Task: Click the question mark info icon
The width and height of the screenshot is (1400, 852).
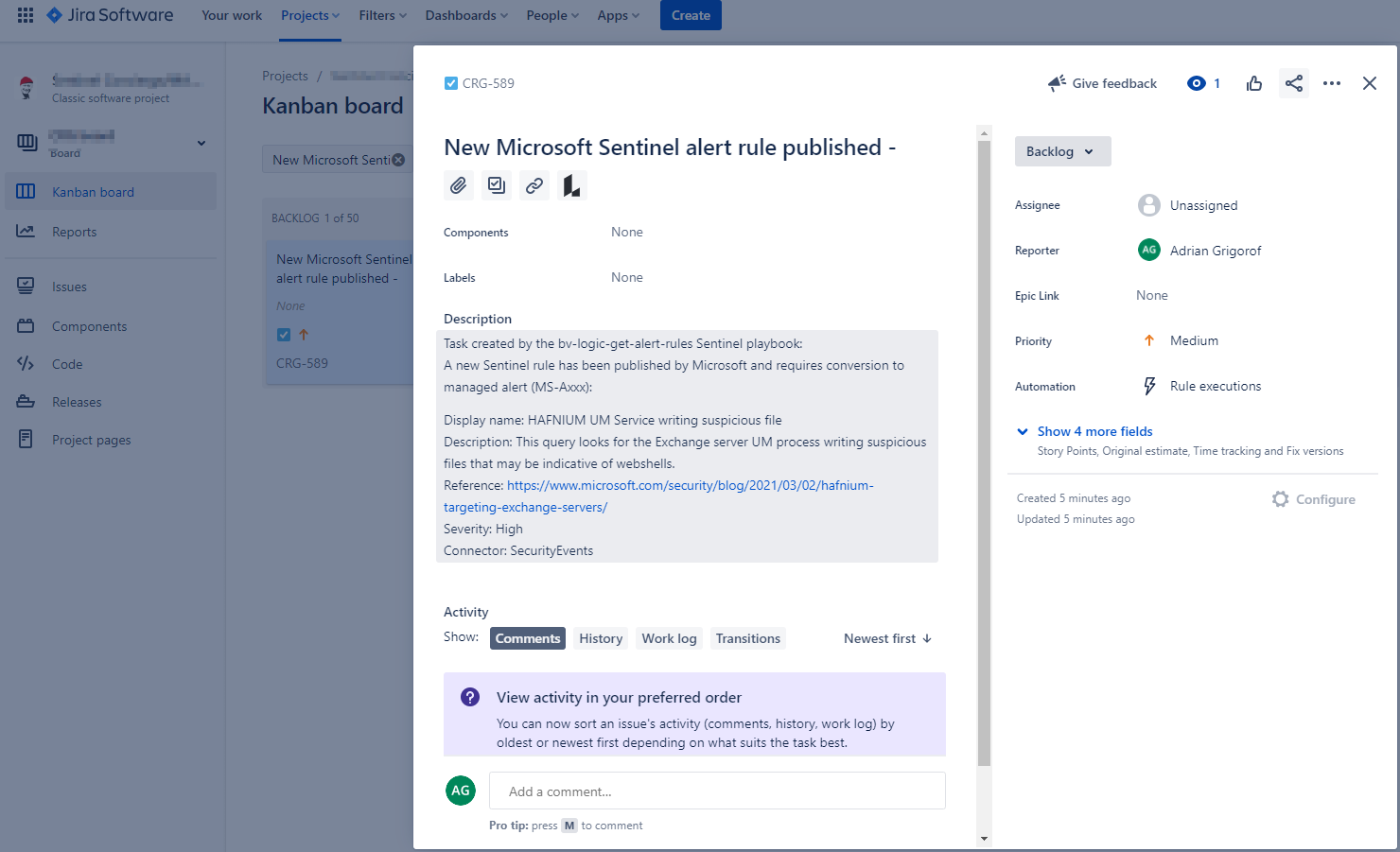Action: click(x=470, y=697)
